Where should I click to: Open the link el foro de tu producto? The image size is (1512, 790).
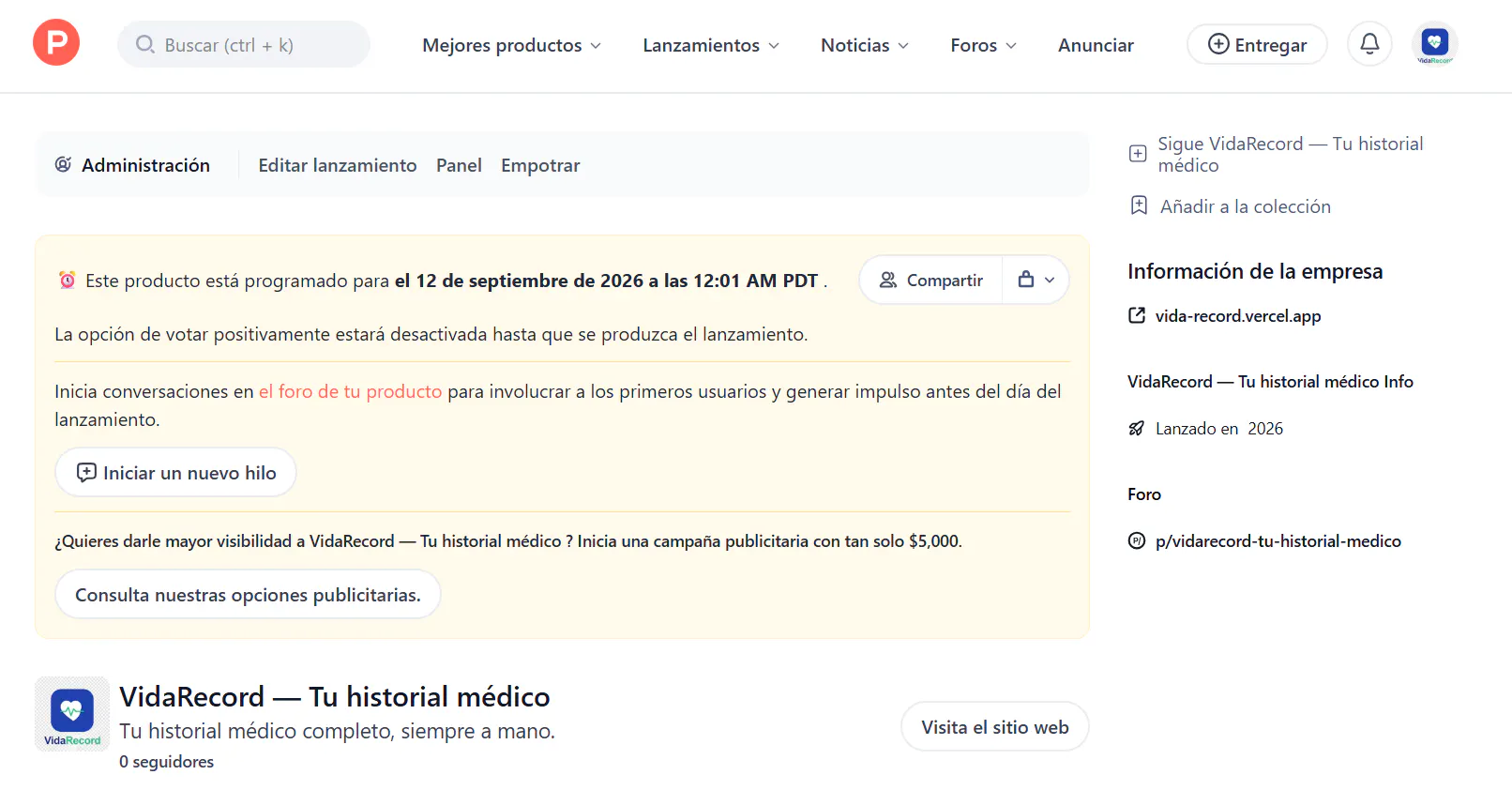click(350, 391)
